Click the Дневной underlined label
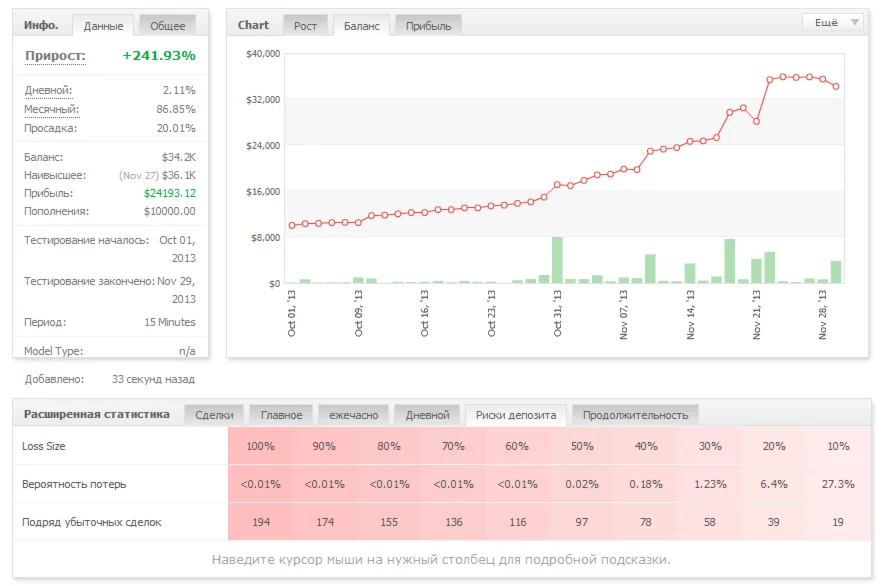Screen dimensions: 883x586 [x=48, y=91]
